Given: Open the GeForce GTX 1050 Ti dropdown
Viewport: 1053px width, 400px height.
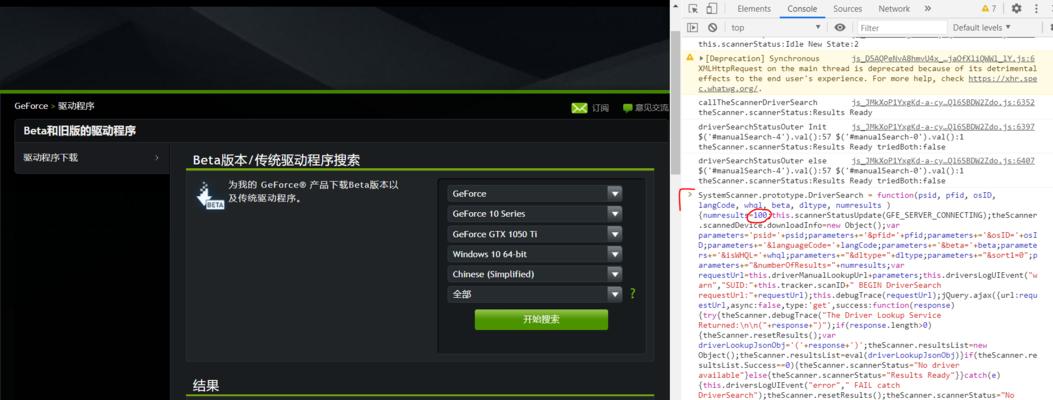Looking at the screenshot, I should coord(535,234).
